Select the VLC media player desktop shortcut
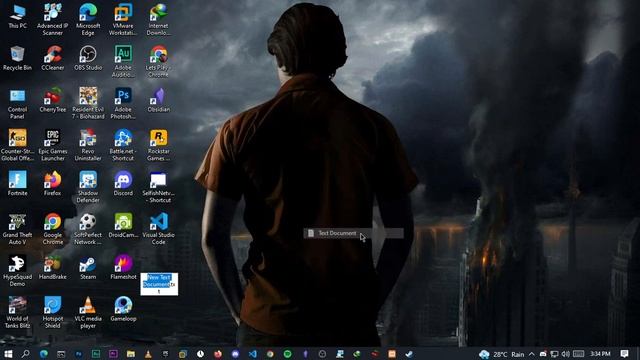Screen dimensions: 640x360 coord(88,313)
